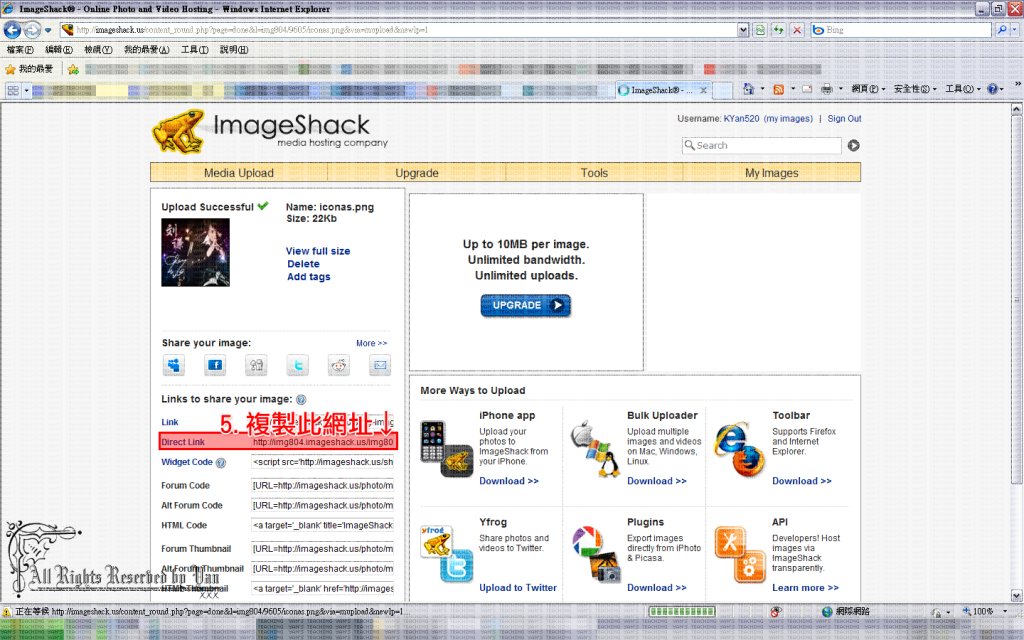Click View full size link
The height and width of the screenshot is (640, 1024).
[x=318, y=251]
